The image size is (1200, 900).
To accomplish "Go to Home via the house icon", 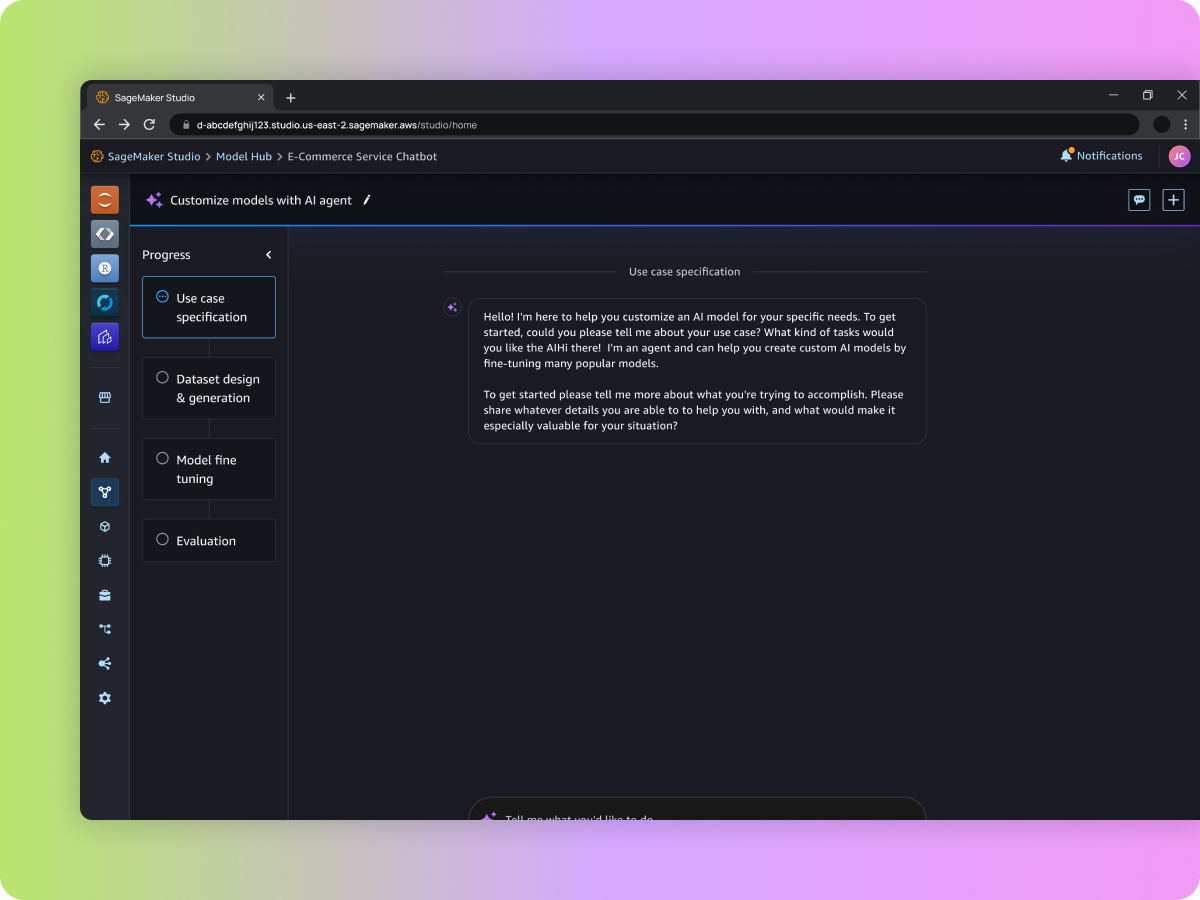I will 105,458.
